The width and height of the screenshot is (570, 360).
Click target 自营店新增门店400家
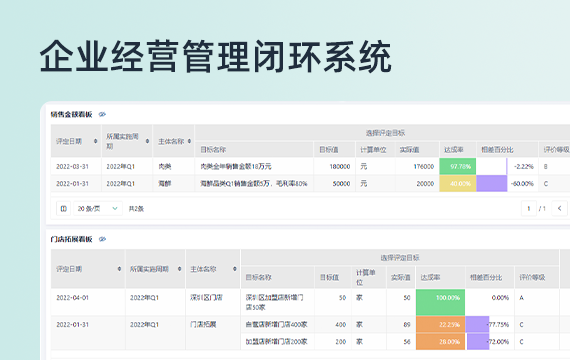pyautogui.click(x=277, y=324)
